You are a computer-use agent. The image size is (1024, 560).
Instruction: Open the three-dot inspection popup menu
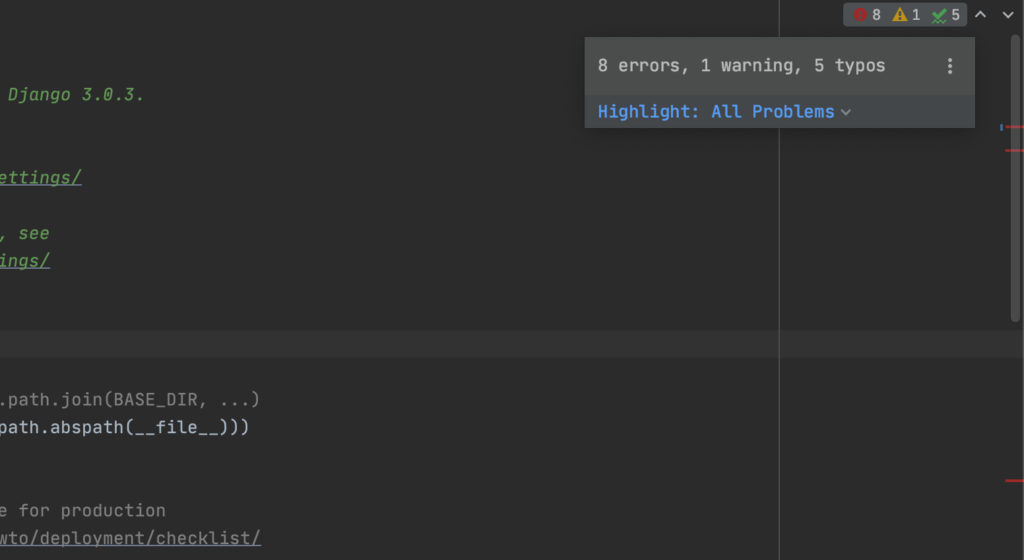tap(950, 66)
